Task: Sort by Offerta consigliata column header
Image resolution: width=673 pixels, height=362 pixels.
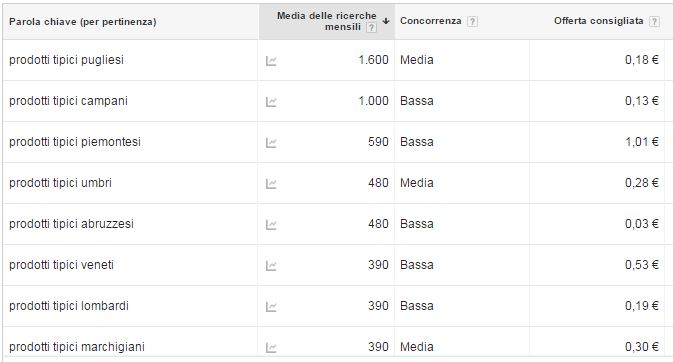Action: (598, 21)
